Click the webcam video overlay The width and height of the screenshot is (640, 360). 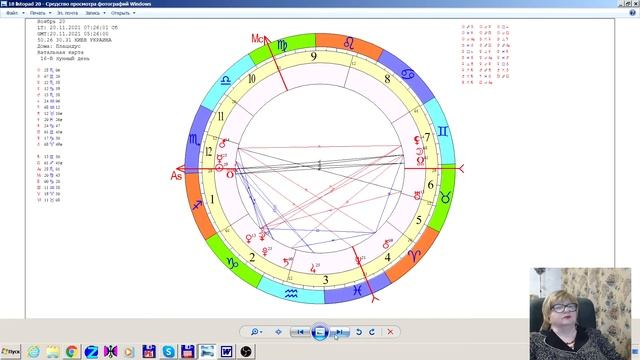[580, 313]
